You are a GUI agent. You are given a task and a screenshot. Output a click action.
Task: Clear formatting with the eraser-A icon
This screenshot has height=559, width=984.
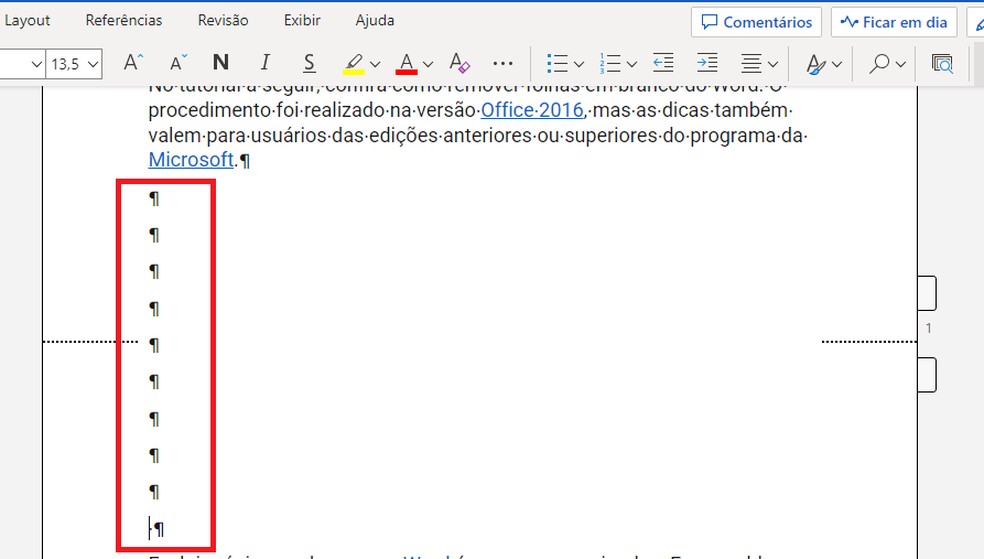tap(459, 63)
